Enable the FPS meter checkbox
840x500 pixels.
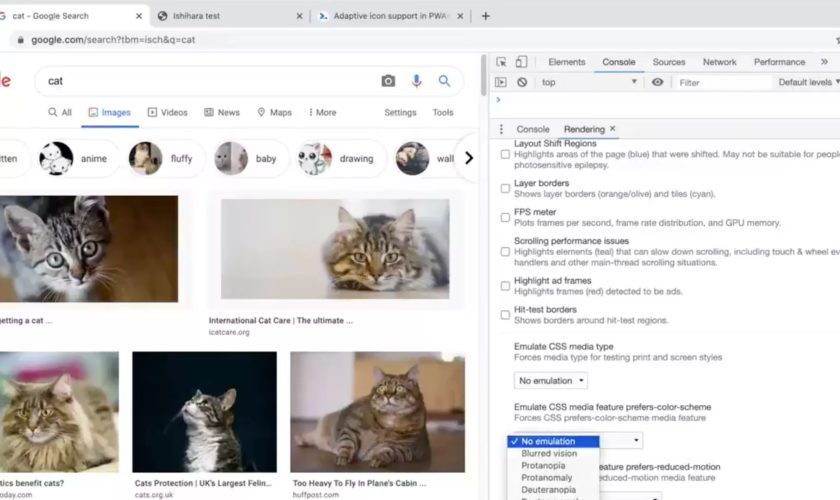pyautogui.click(x=505, y=217)
